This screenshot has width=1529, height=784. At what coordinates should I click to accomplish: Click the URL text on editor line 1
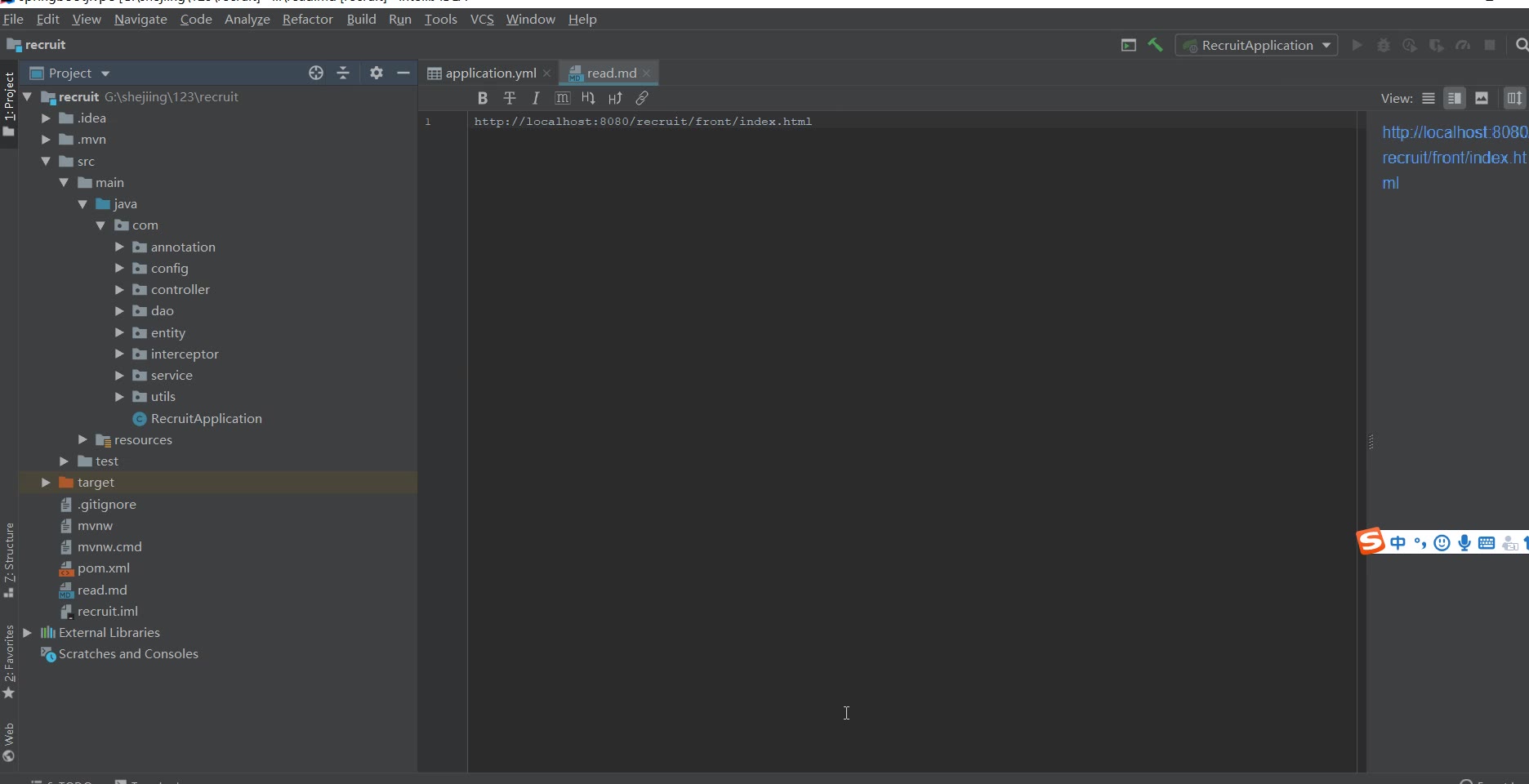click(643, 122)
